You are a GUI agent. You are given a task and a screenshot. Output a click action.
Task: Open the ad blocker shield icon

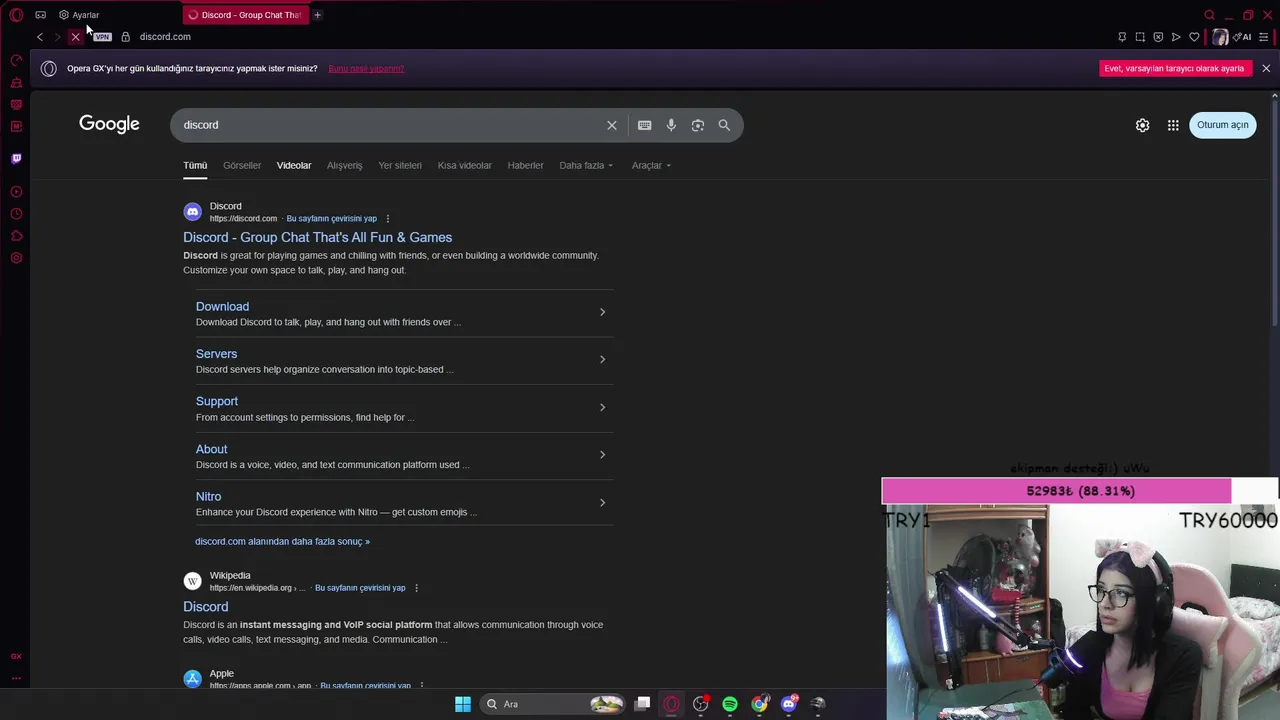click(1158, 37)
